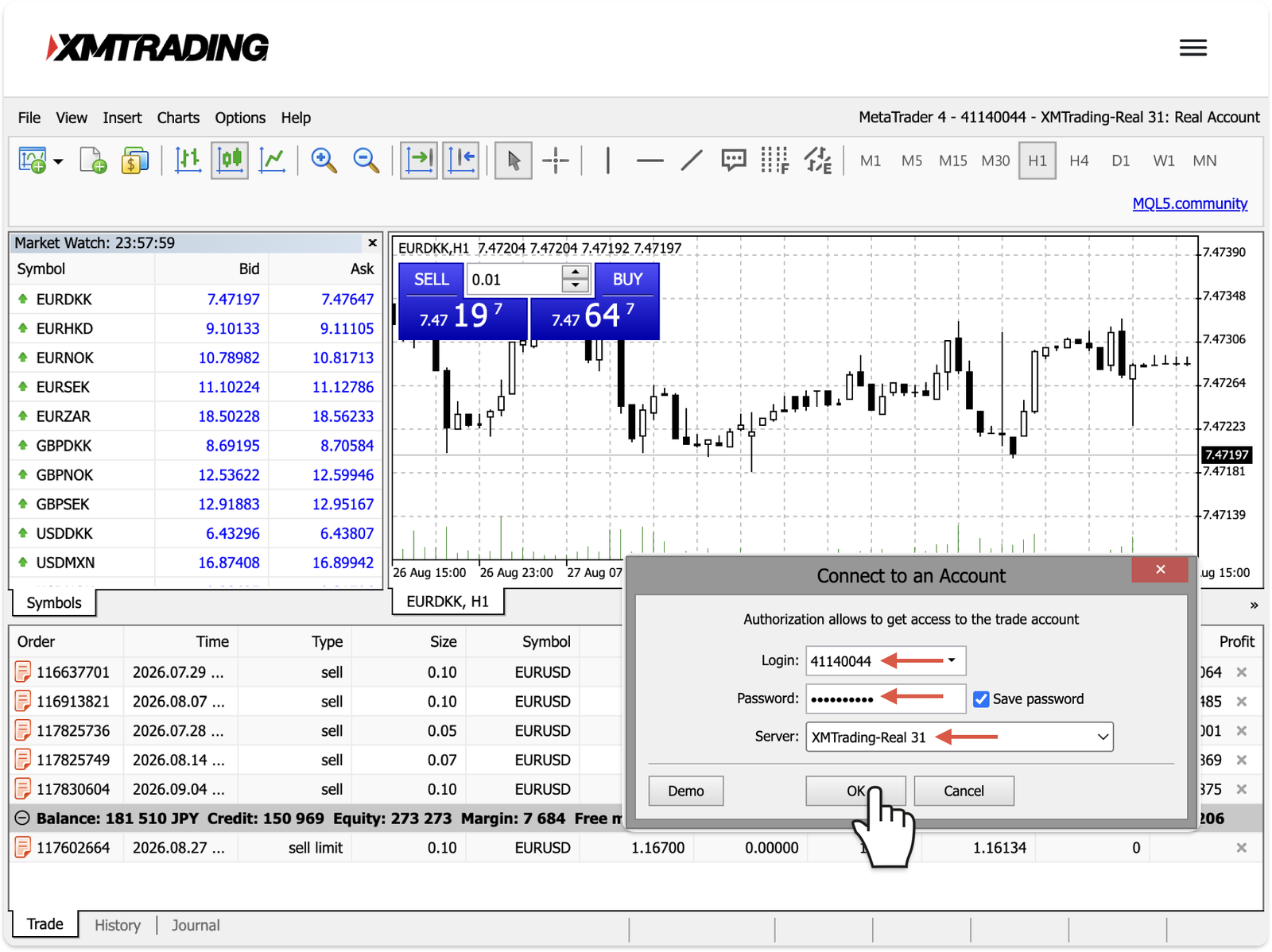The height and width of the screenshot is (952, 1272).
Task: Open the New Order dollar icon
Action: tap(135, 161)
